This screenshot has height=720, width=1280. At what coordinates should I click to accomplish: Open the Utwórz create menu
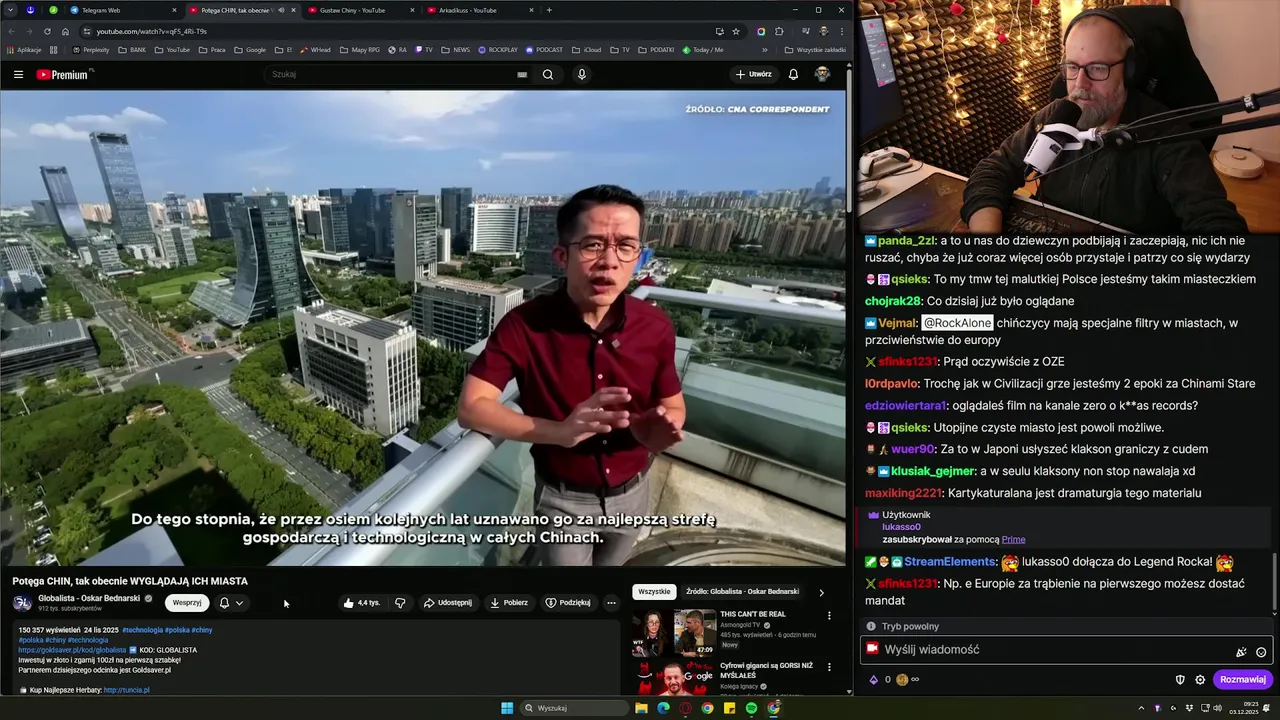point(754,74)
